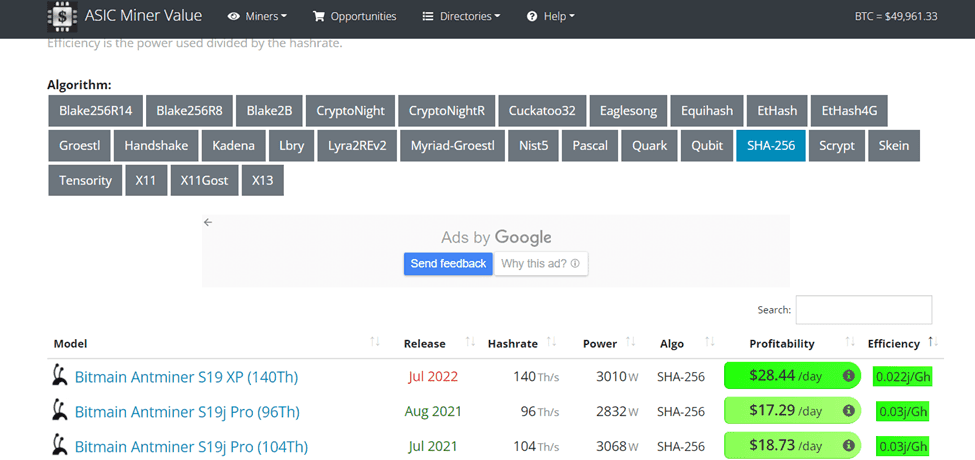Choose the Nist5 algorithm
The height and width of the screenshot is (460, 975).
pyautogui.click(x=534, y=146)
